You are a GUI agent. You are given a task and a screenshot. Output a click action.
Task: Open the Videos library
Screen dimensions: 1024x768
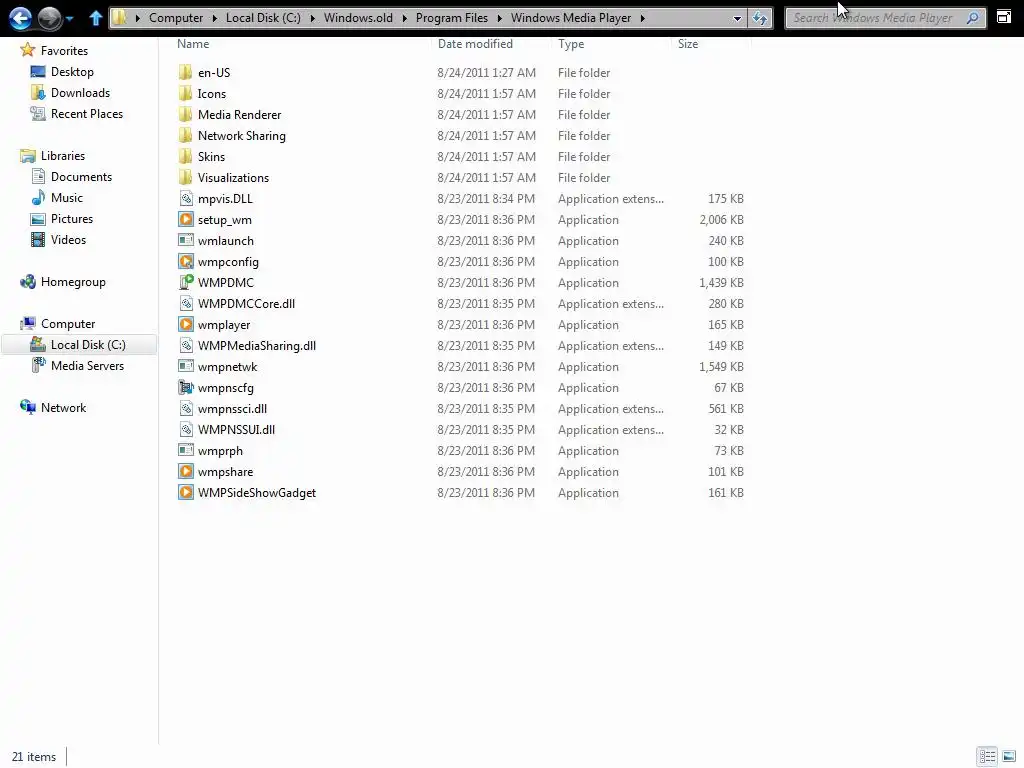pyautogui.click(x=69, y=240)
